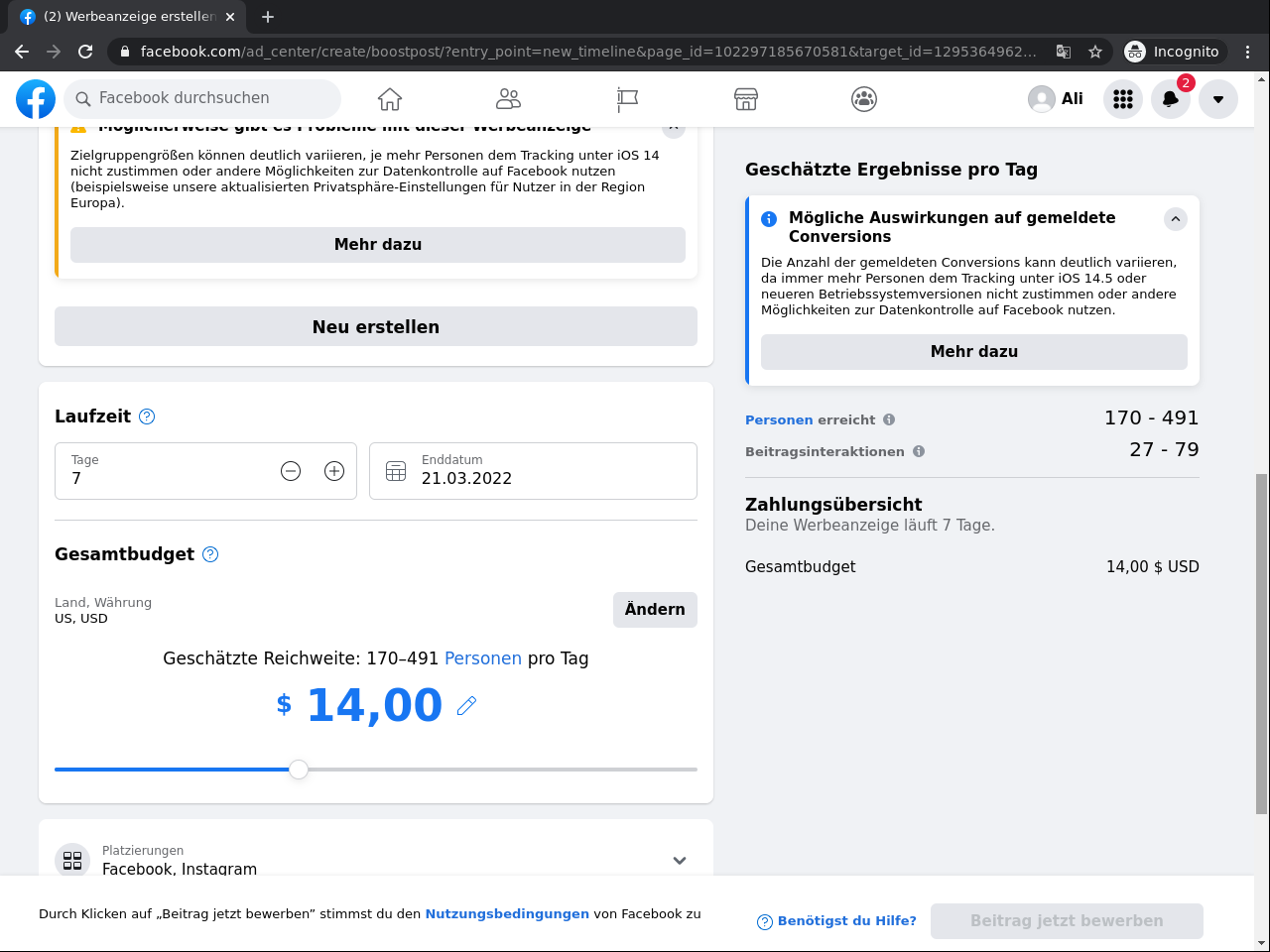Open the Enddatum date picker
Image resolution: width=1270 pixels, height=952 pixels.
click(533, 471)
